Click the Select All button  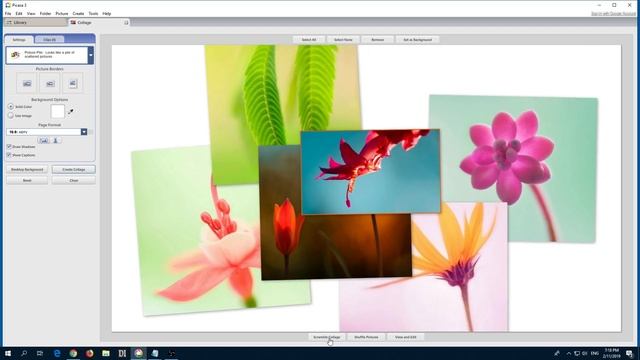(309, 40)
